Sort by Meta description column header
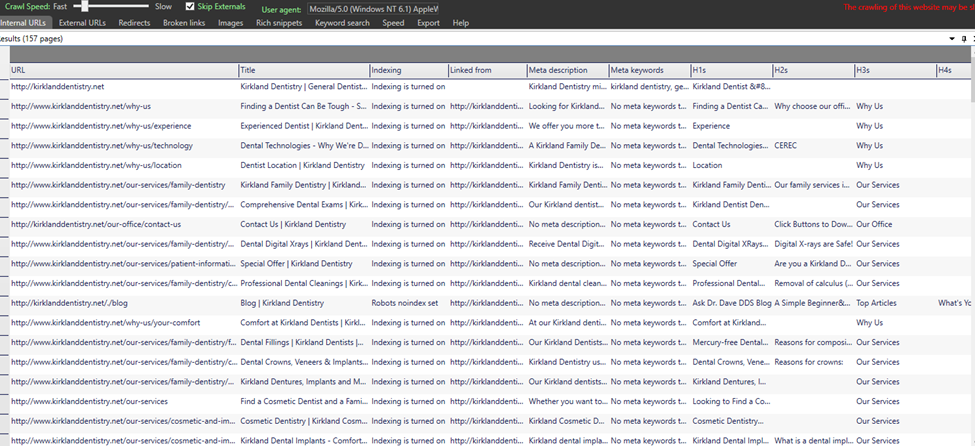 [568, 70]
